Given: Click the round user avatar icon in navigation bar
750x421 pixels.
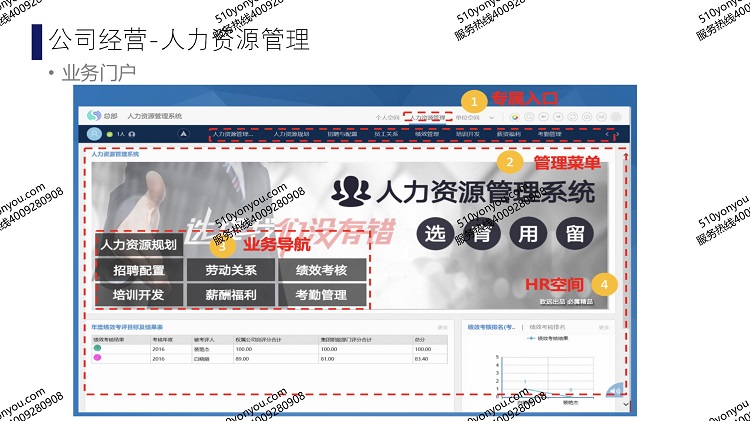Looking at the screenshot, I should (95, 133).
